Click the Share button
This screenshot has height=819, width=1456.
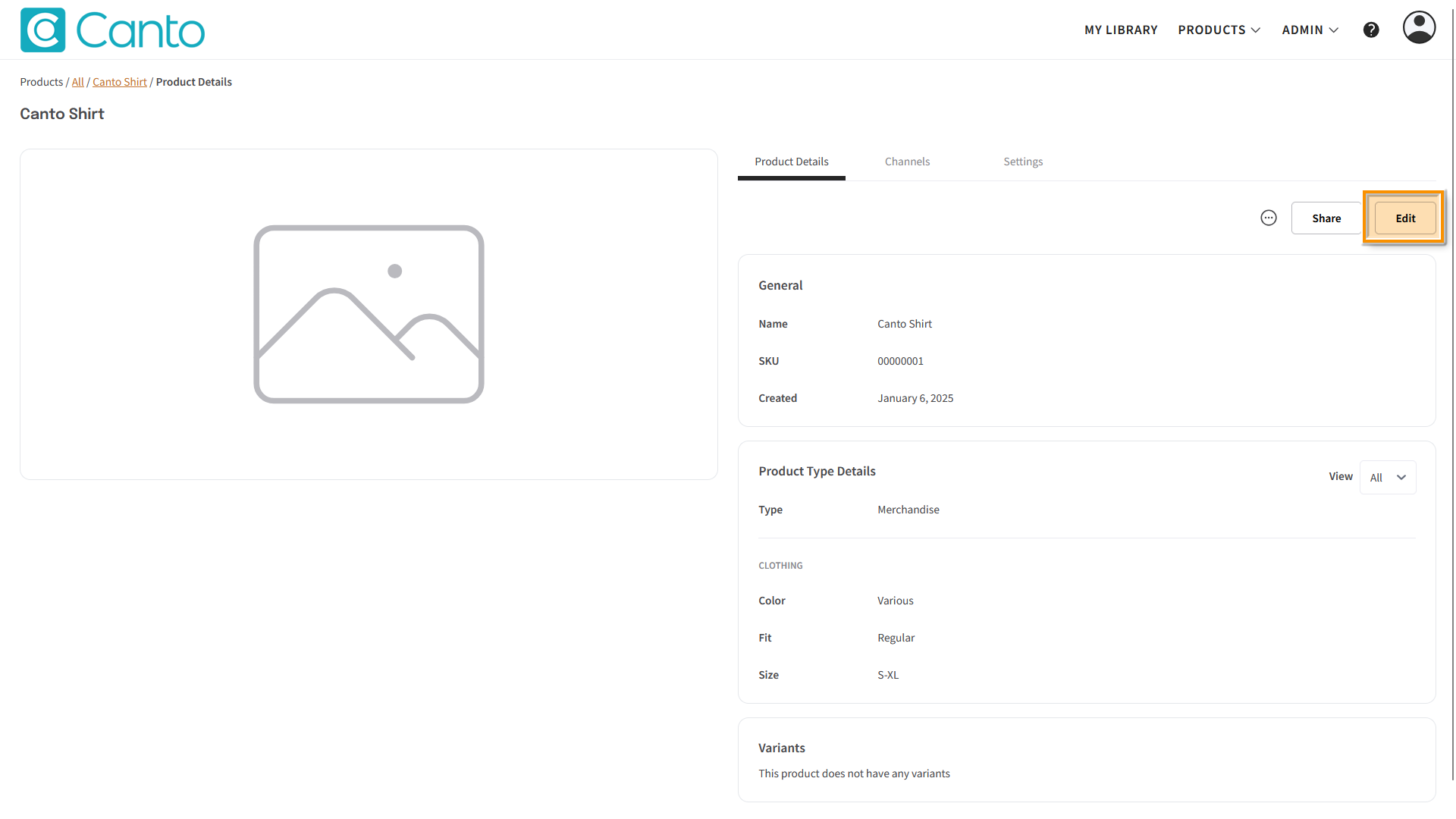click(1326, 218)
